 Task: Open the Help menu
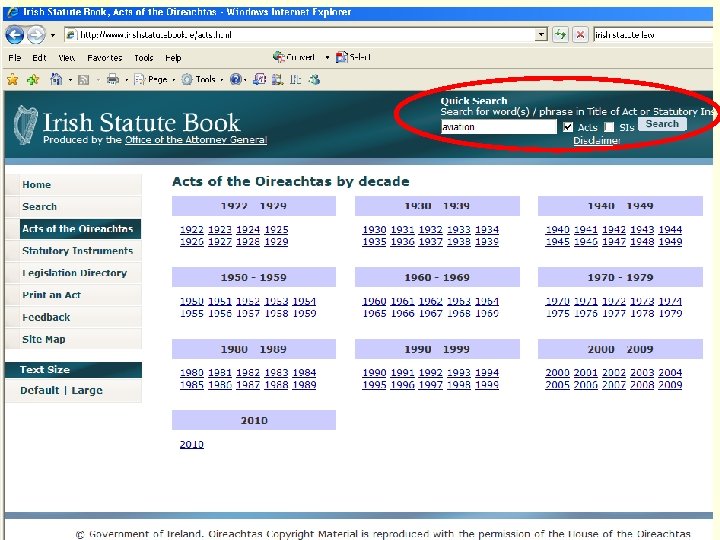coord(173,58)
